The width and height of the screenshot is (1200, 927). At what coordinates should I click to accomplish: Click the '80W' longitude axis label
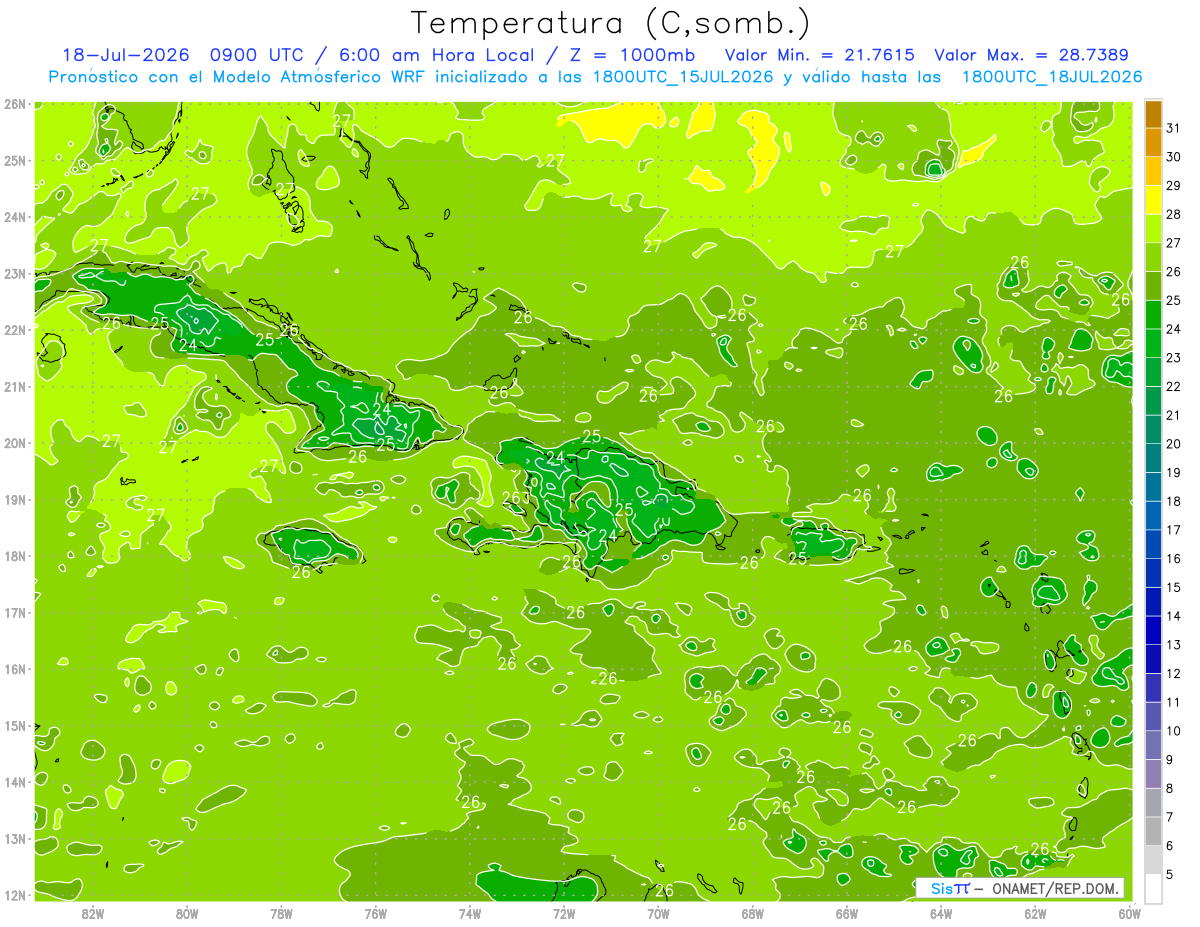[x=187, y=913]
